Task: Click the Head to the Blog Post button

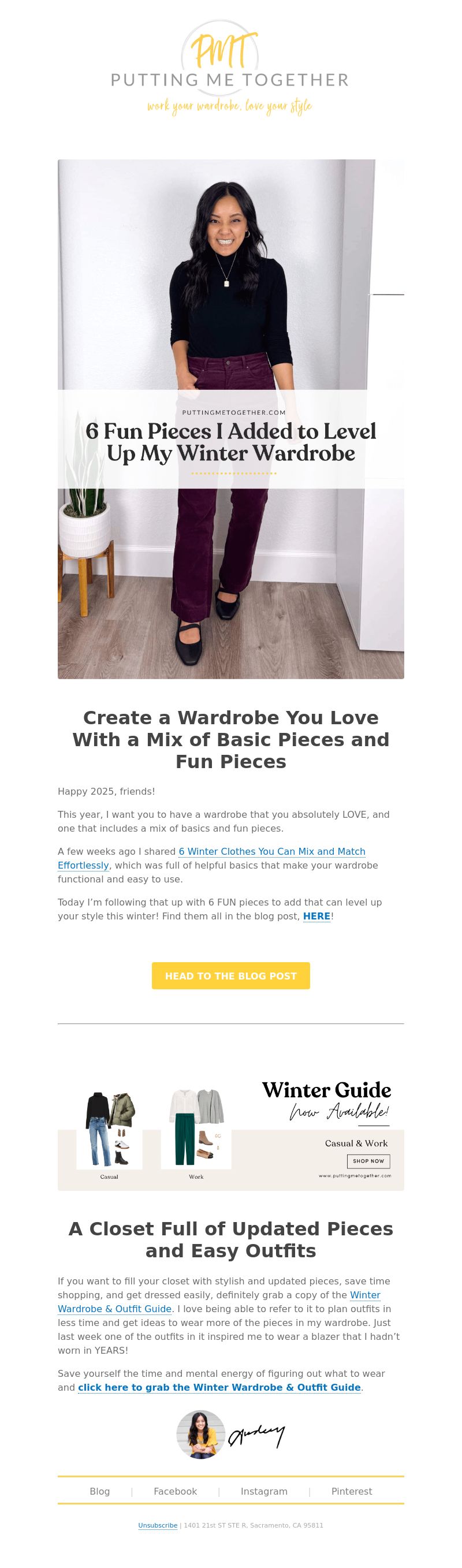Action: point(230,975)
